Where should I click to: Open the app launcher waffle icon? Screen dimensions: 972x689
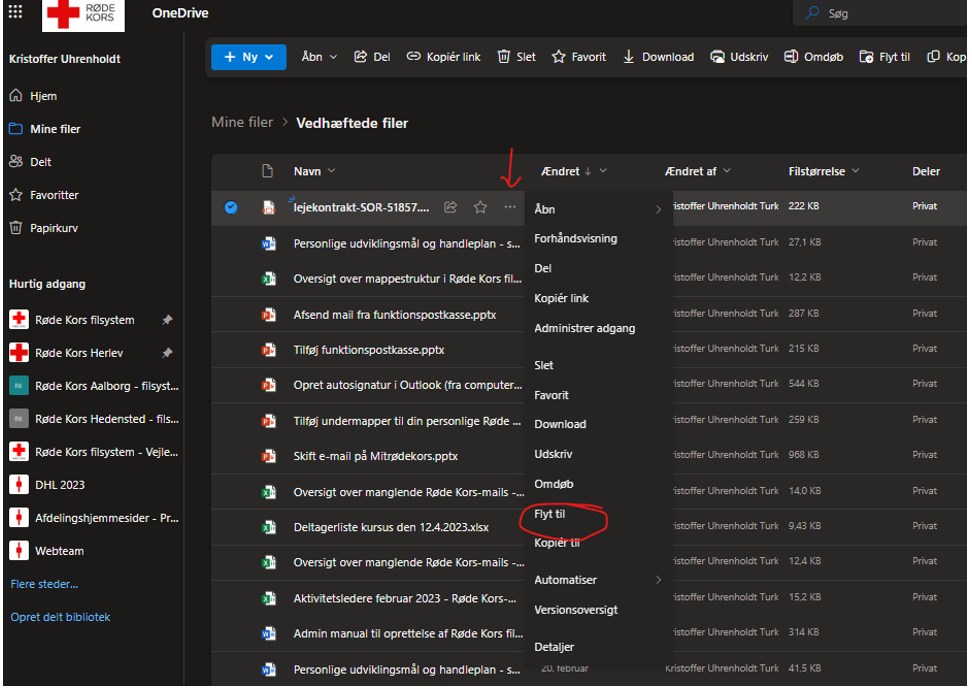coord(15,11)
